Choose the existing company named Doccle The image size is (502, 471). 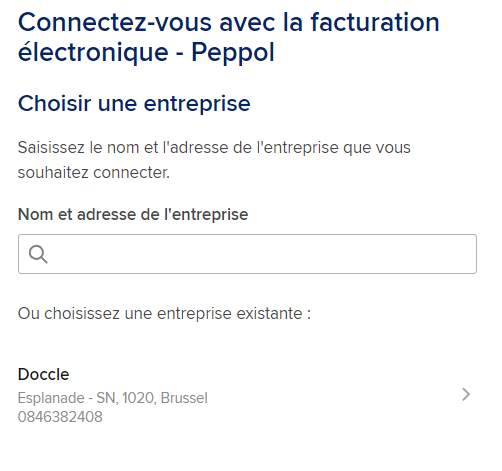point(247,395)
